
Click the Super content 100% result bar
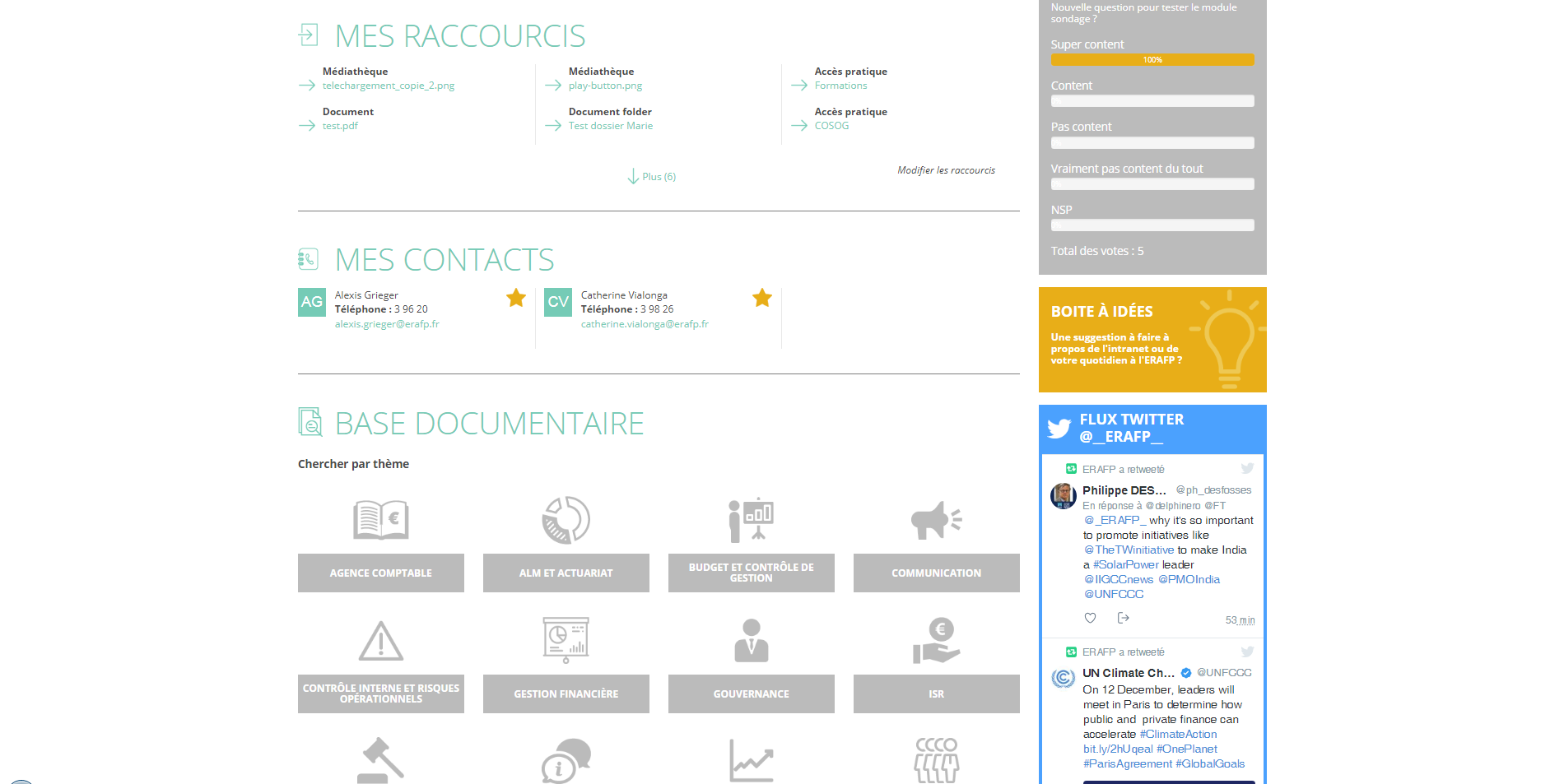pyautogui.click(x=1152, y=59)
